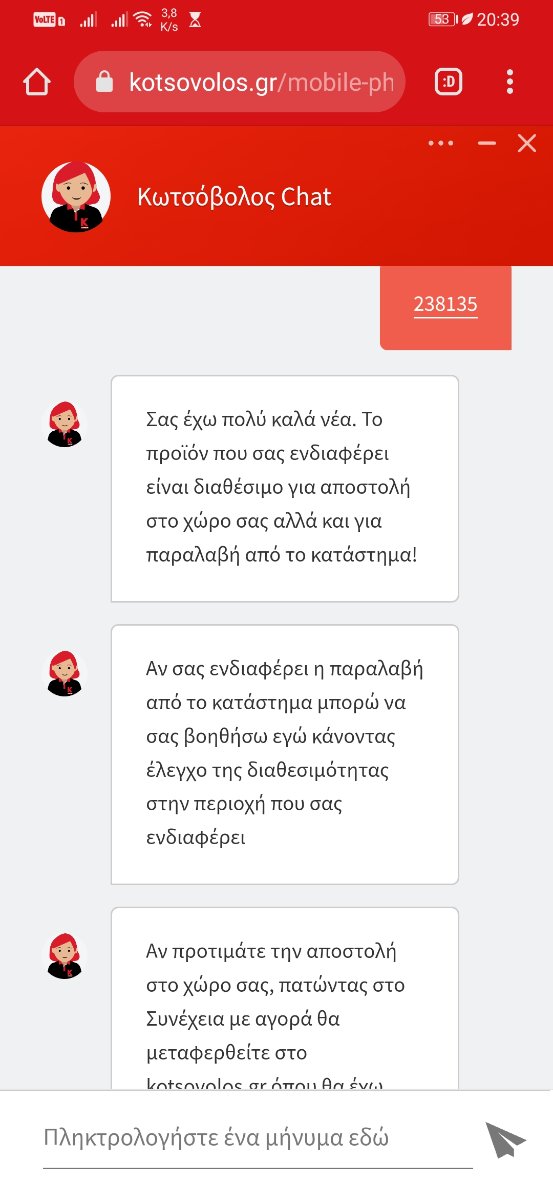Open chat options via horizontal dots
The width and height of the screenshot is (553, 1200).
(x=441, y=144)
